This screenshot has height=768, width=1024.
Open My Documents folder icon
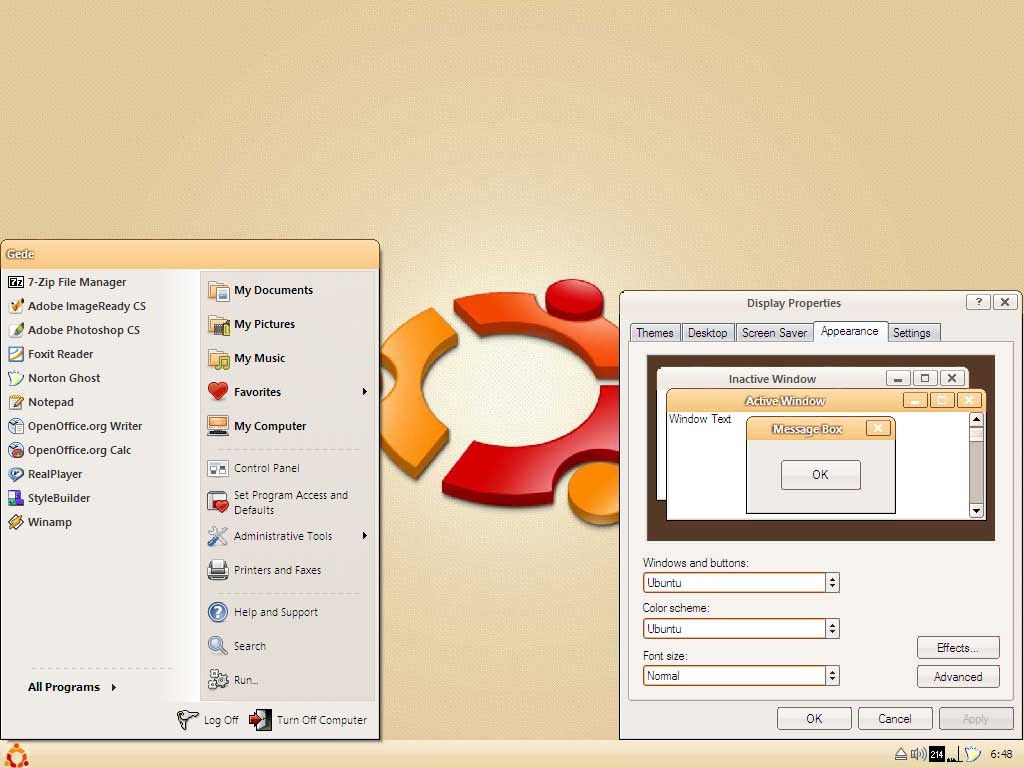click(218, 291)
